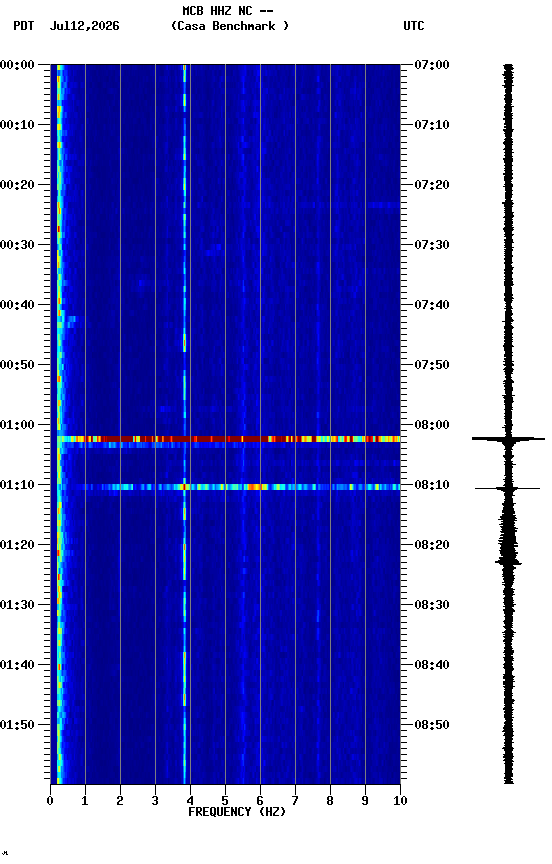Click the PDT time label 01:40
The height and width of the screenshot is (864, 552).
pyautogui.click(x=17, y=665)
